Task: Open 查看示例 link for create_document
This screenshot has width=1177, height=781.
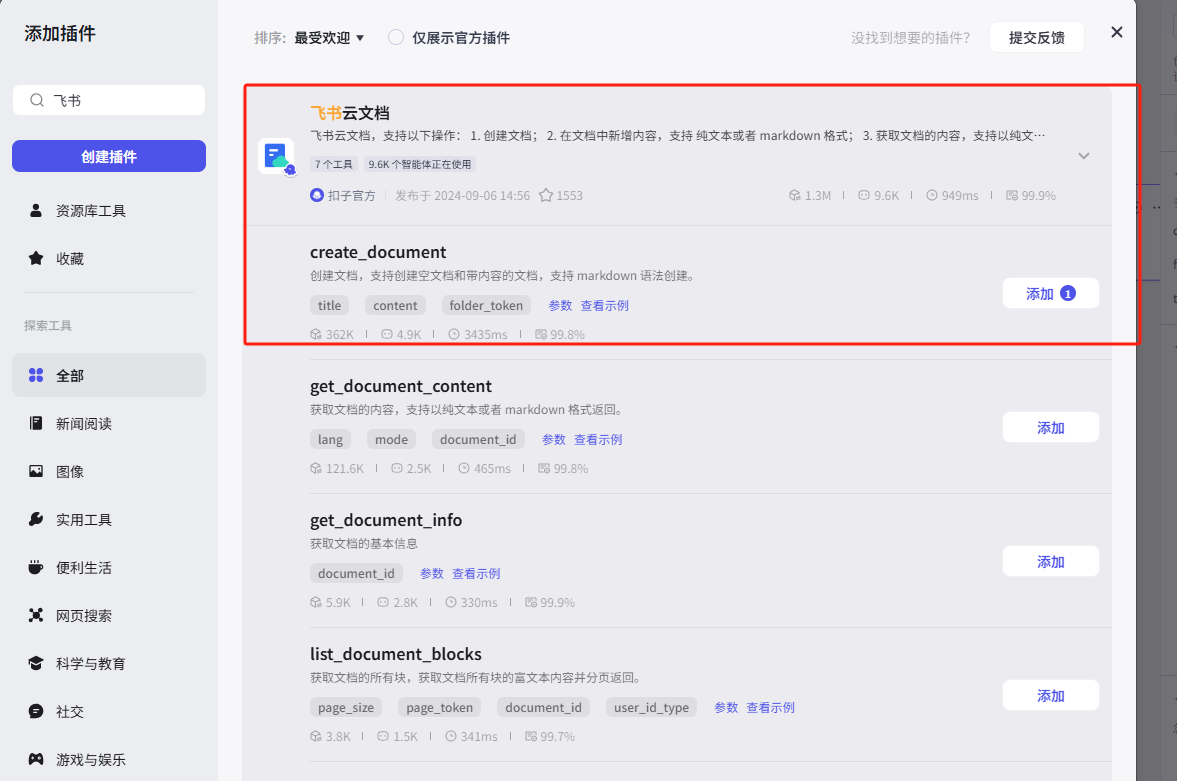Action: (605, 306)
